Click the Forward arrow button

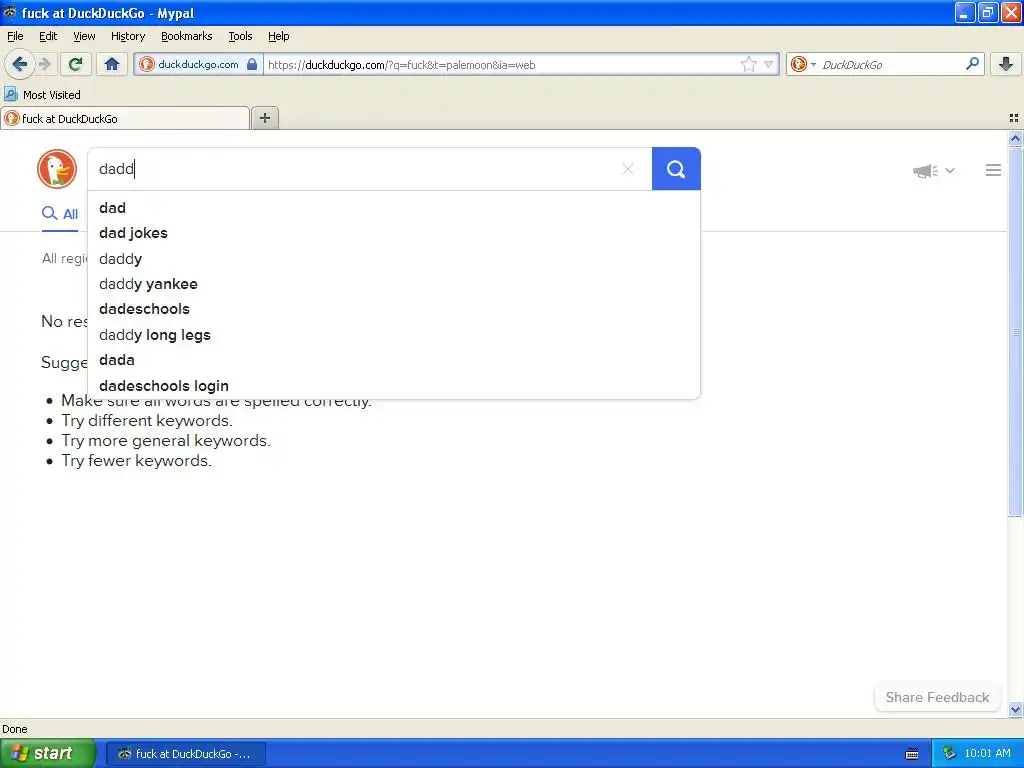coord(44,64)
